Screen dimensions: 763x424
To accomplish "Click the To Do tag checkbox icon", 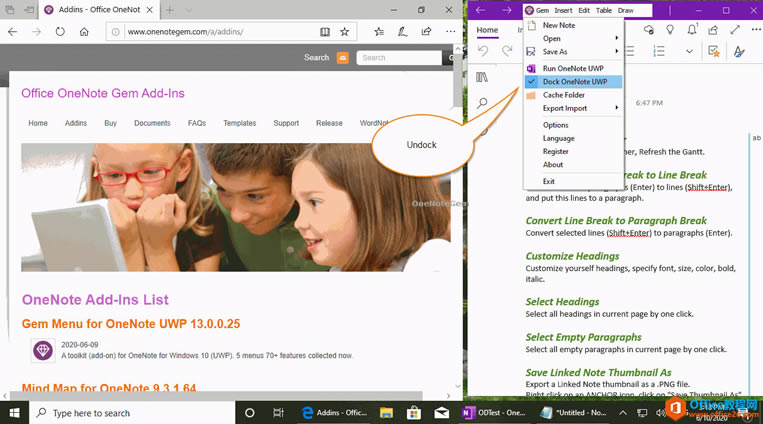I will tap(714, 51).
